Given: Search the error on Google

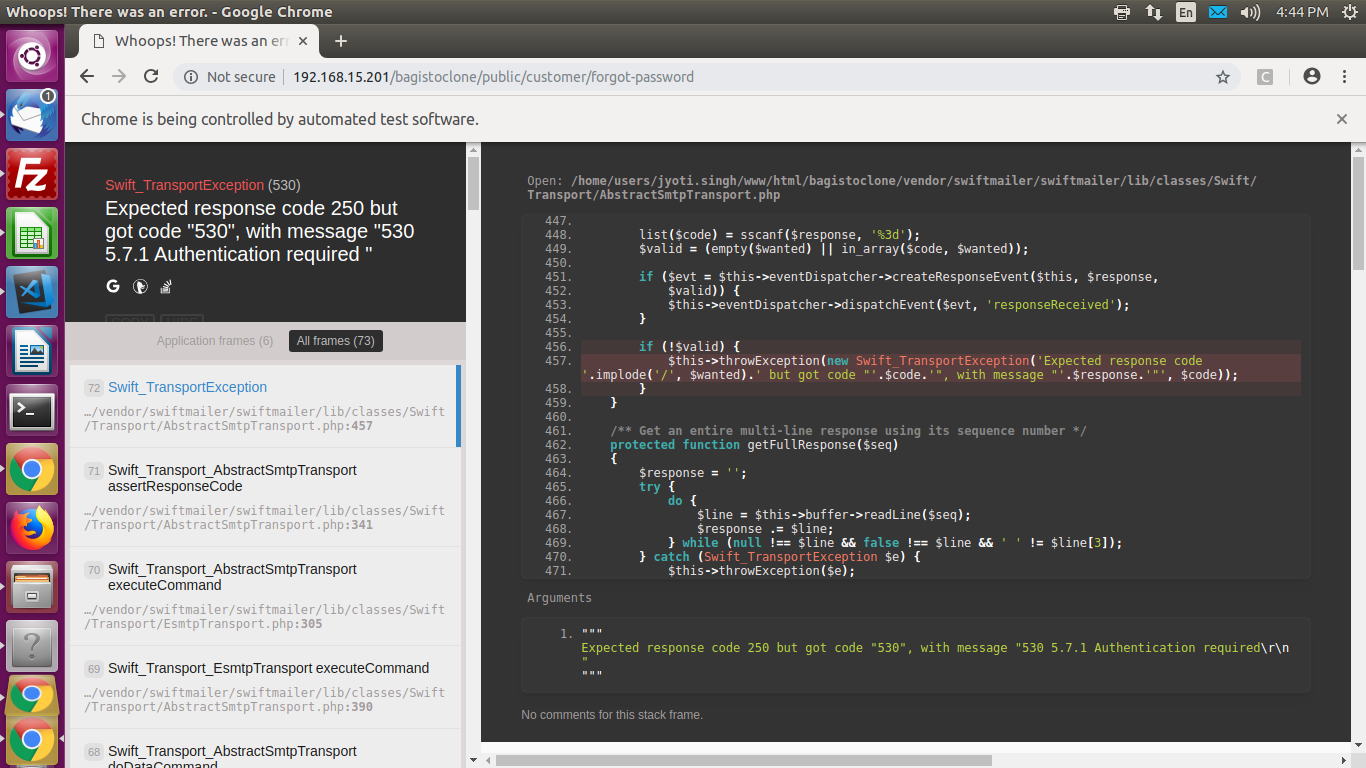Looking at the screenshot, I should [112, 286].
